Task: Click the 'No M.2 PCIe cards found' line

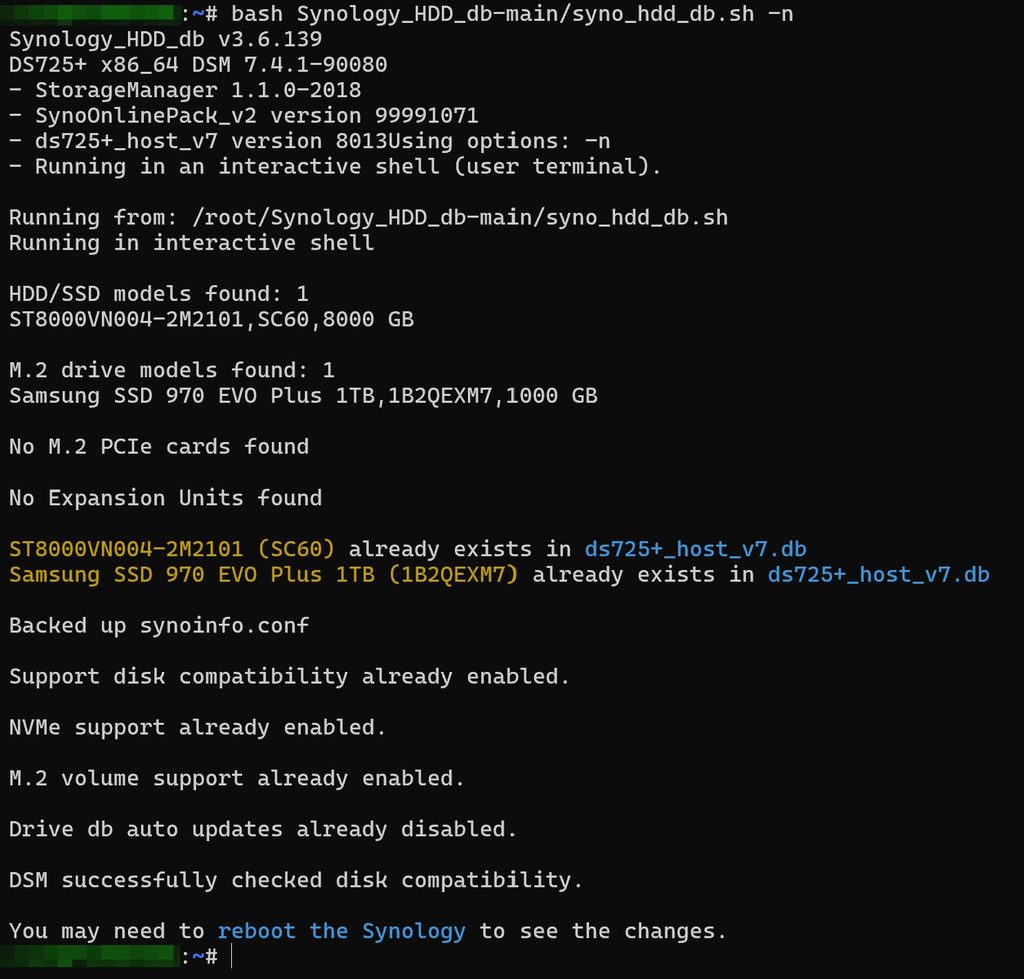Action: 159,447
